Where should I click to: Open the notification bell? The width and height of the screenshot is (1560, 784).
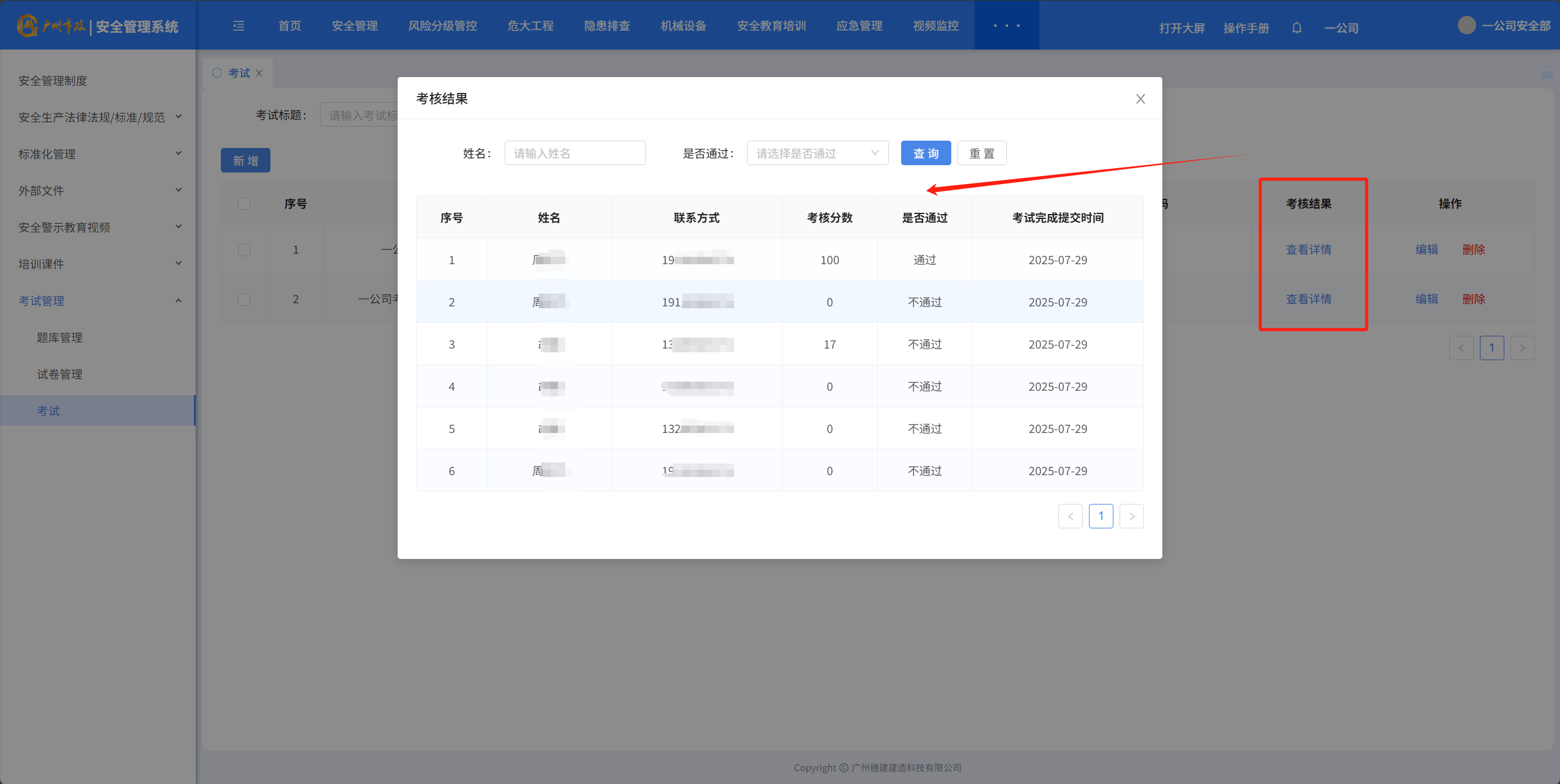[x=1296, y=28]
